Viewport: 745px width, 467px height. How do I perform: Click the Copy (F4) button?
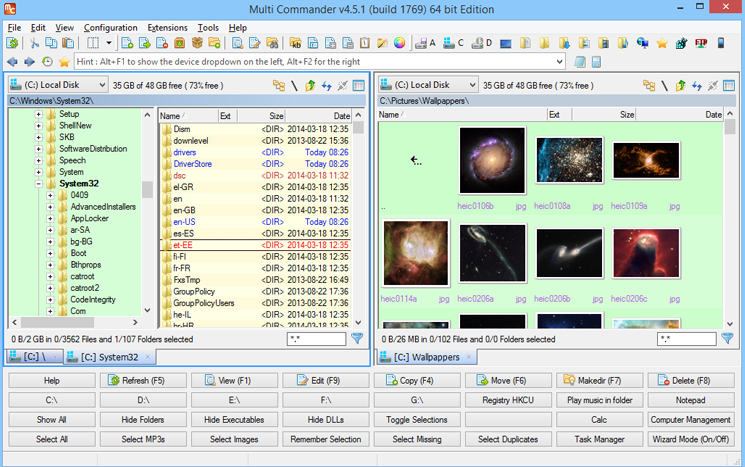[x=417, y=381]
